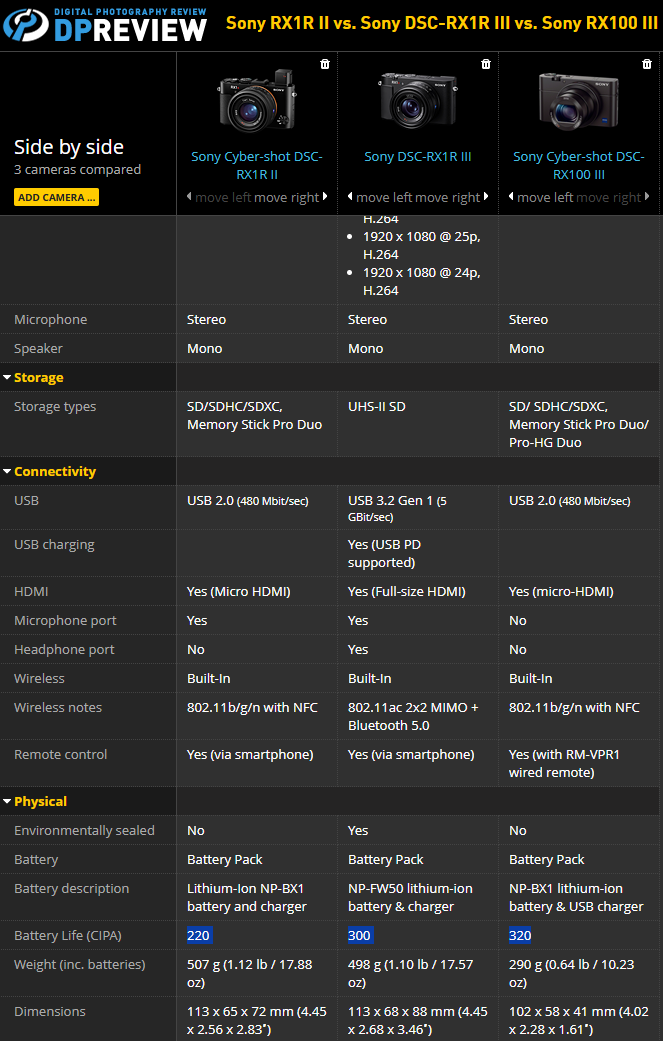Click the RX1R II camera thumbnail
663x1041 pixels.
tap(258, 100)
